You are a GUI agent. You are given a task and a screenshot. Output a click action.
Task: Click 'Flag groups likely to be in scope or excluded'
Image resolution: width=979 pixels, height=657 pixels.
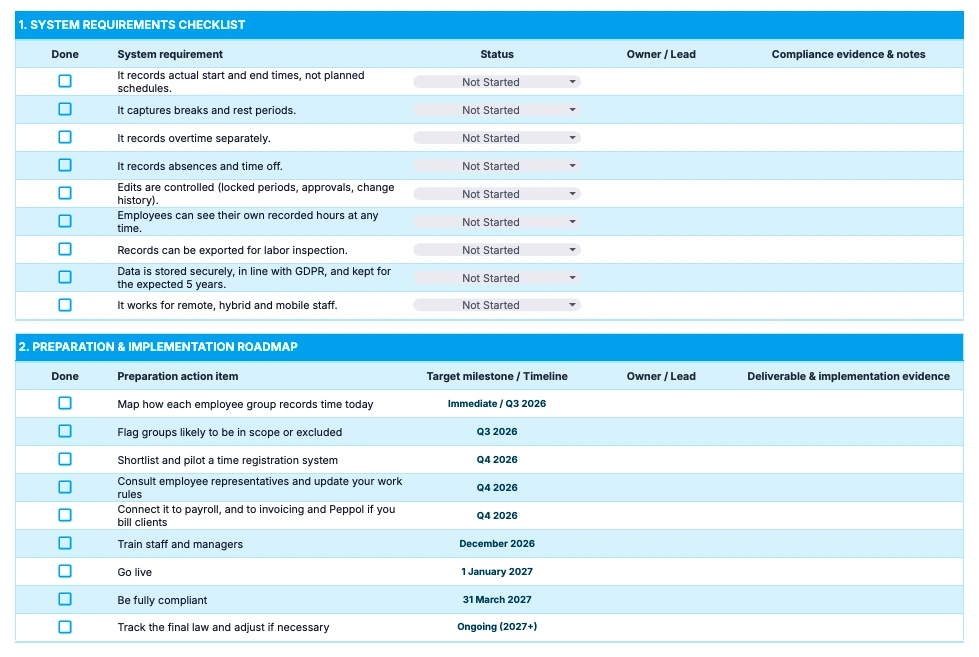(230, 432)
